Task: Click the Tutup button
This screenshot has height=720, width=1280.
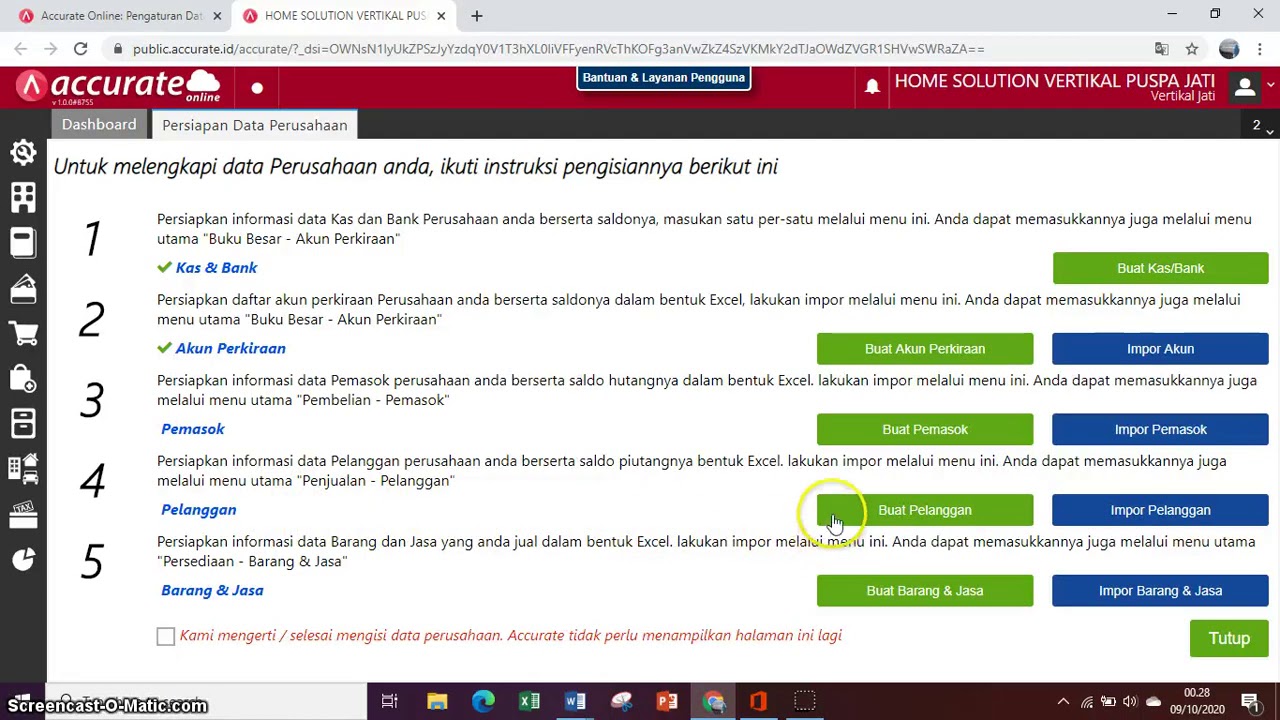Action: [1229, 639]
